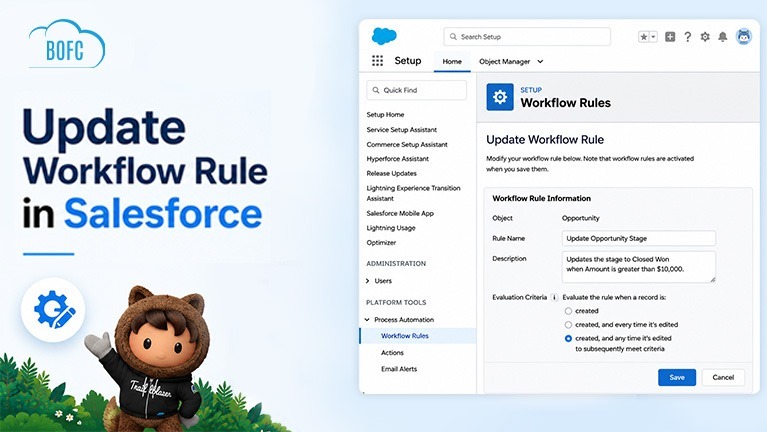Open the App Launcher grid icon
Image resolution: width=767 pixels, height=432 pixels.
(x=377, y=61)
